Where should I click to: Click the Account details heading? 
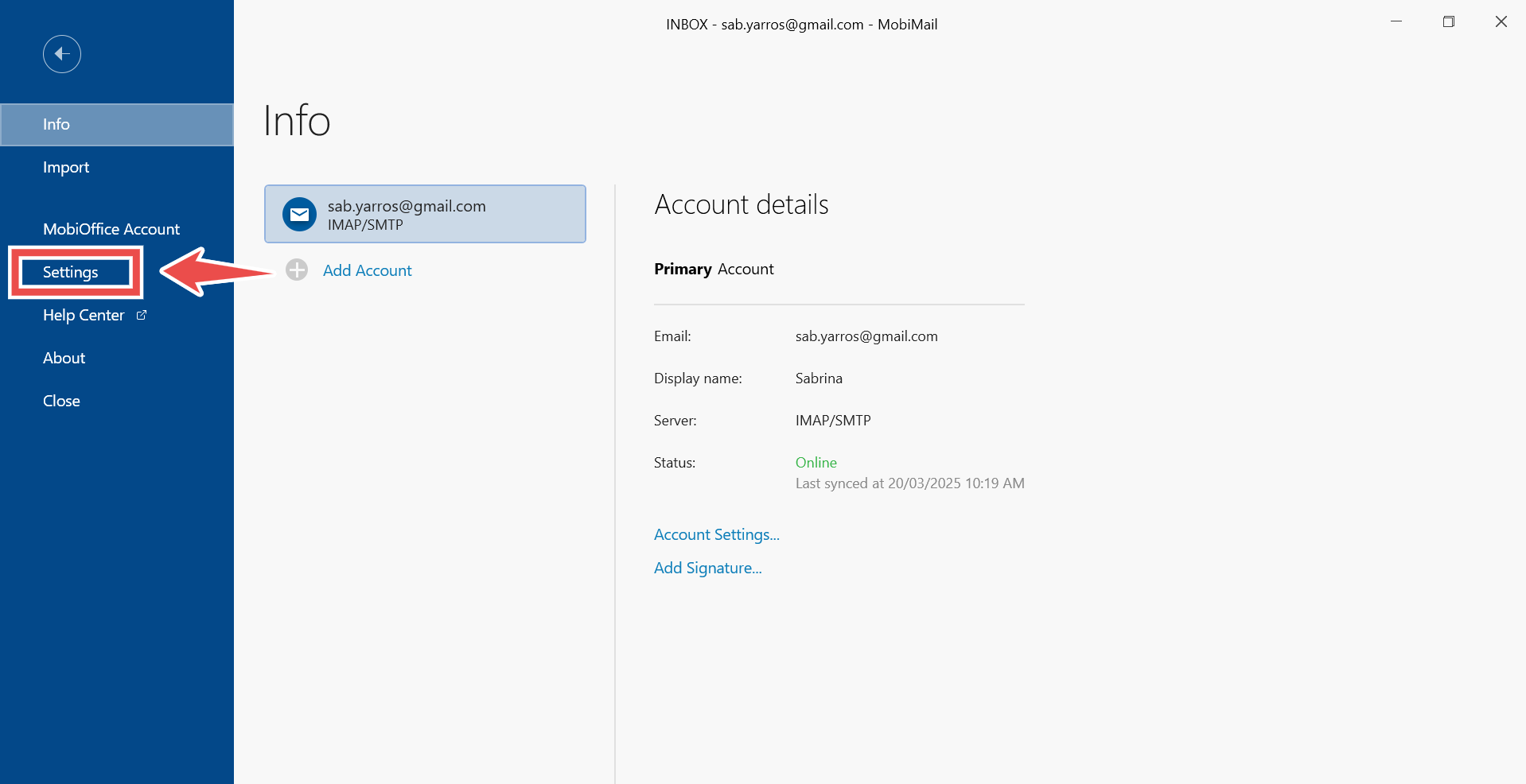tap(742, 205)
